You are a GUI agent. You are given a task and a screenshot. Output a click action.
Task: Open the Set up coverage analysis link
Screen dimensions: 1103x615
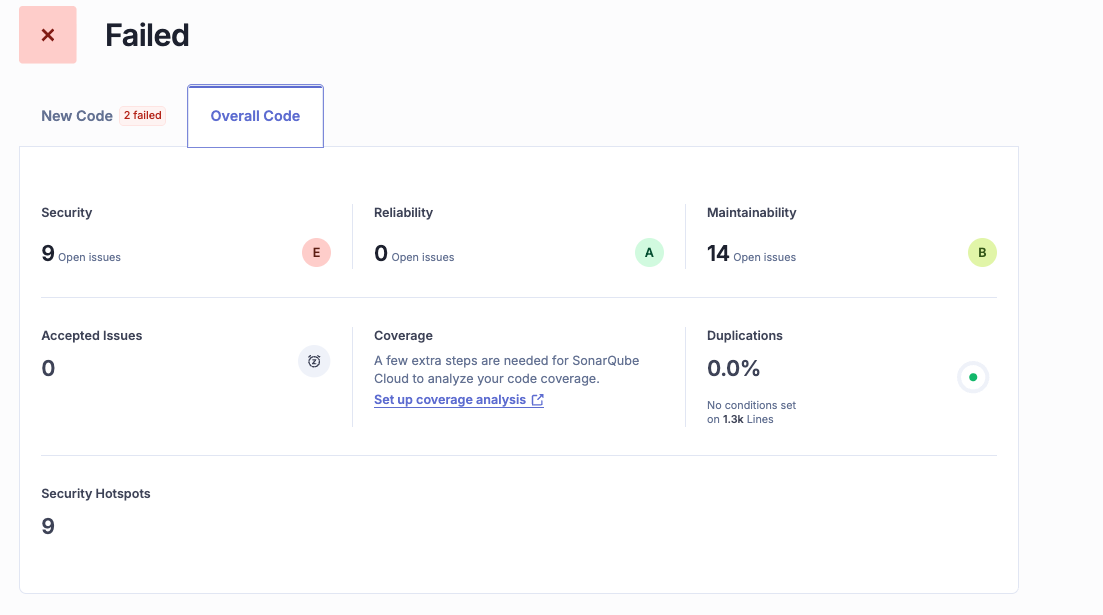pyautogui.click(x=450, y=400)
